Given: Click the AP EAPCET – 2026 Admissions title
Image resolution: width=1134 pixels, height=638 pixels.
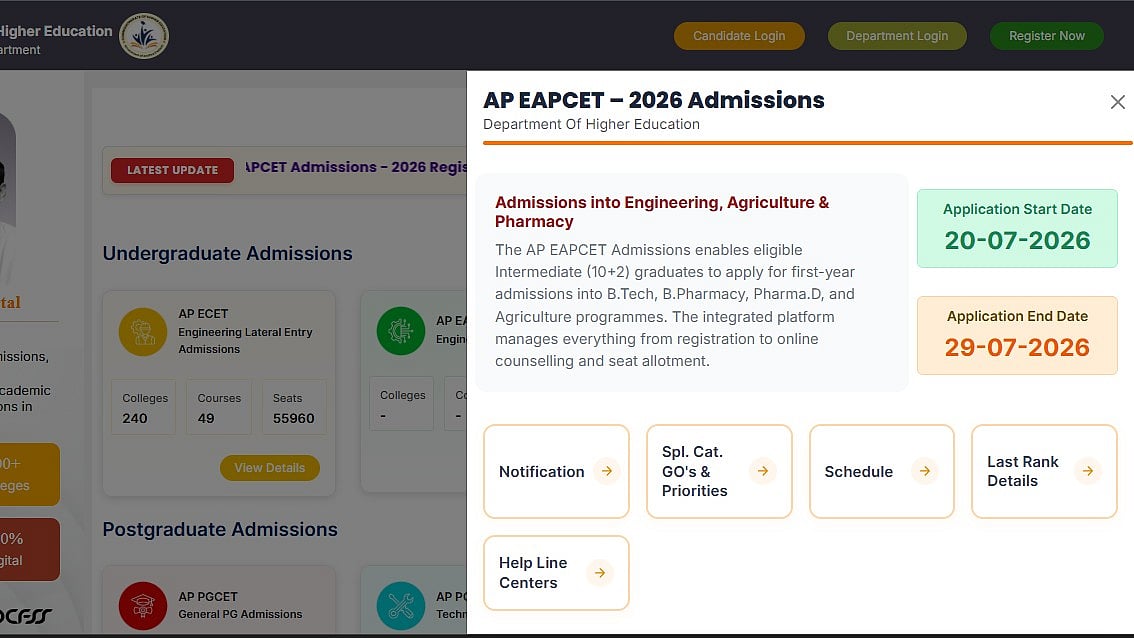Looking at the screenshot, I should [x=654, y=100].
